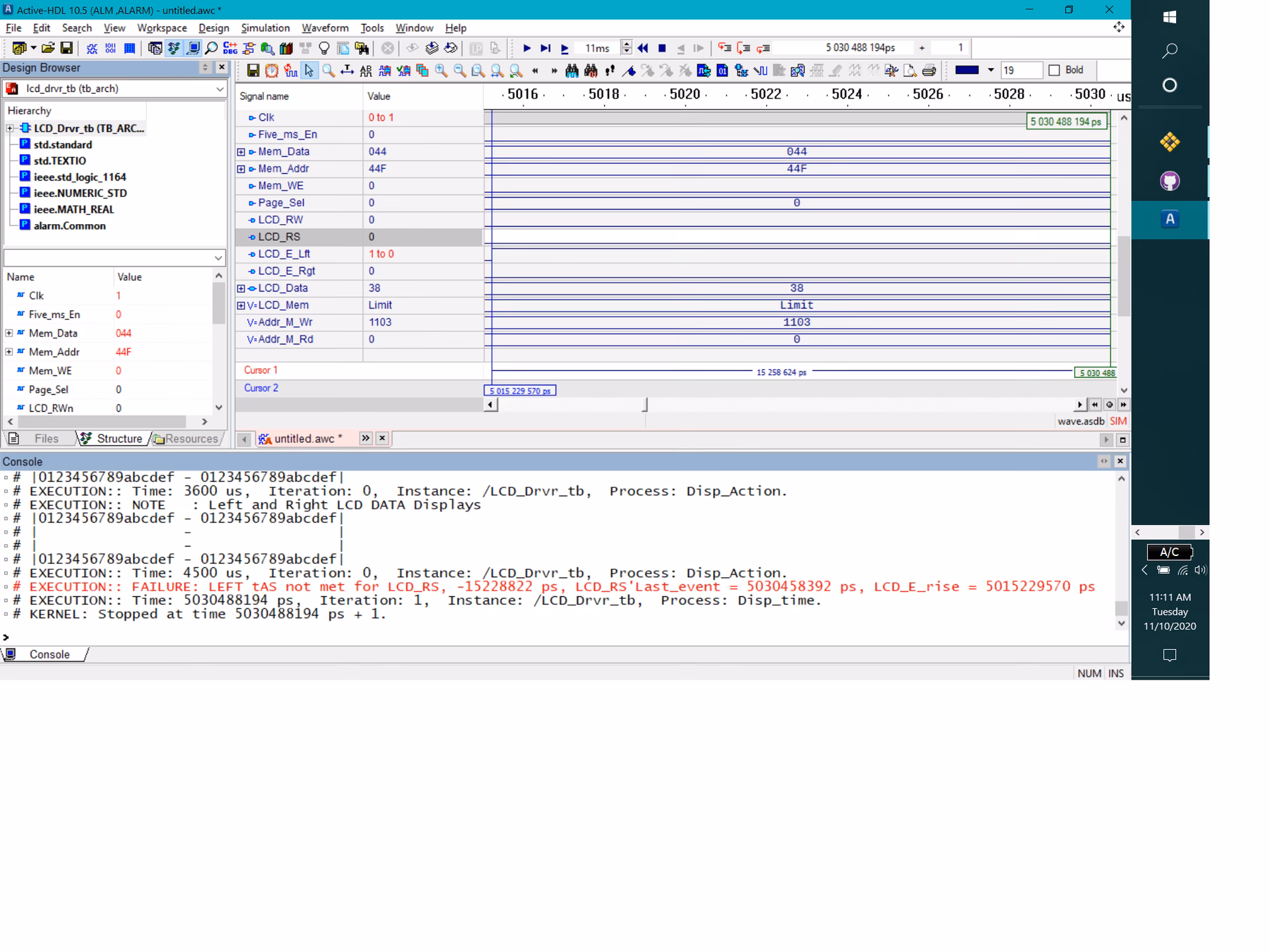1270x952 pixels.
Task: Open the Design menu
Action: point(214,28)
